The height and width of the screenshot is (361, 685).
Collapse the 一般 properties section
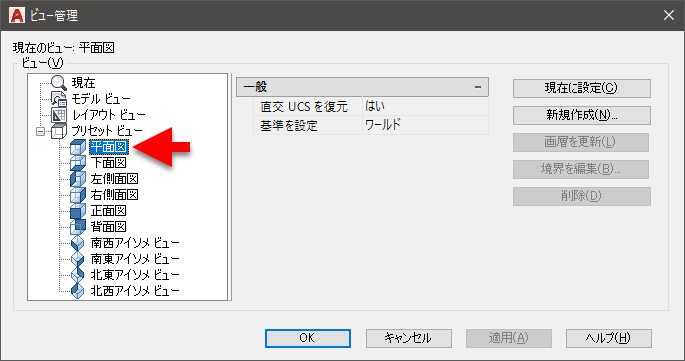478,87
